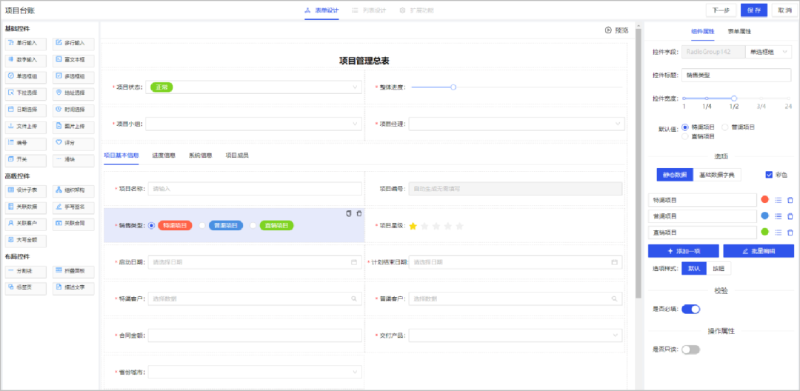Click the copy icon on the selected radio field
Image resolution: width=800 pixels, height=391 pixels.
pos(348,213)
